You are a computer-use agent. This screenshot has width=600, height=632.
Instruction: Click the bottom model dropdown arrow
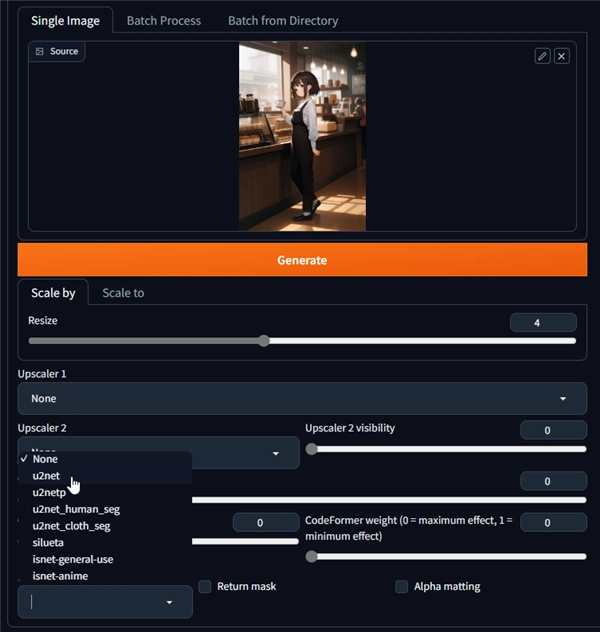click(x=169, y=602)
